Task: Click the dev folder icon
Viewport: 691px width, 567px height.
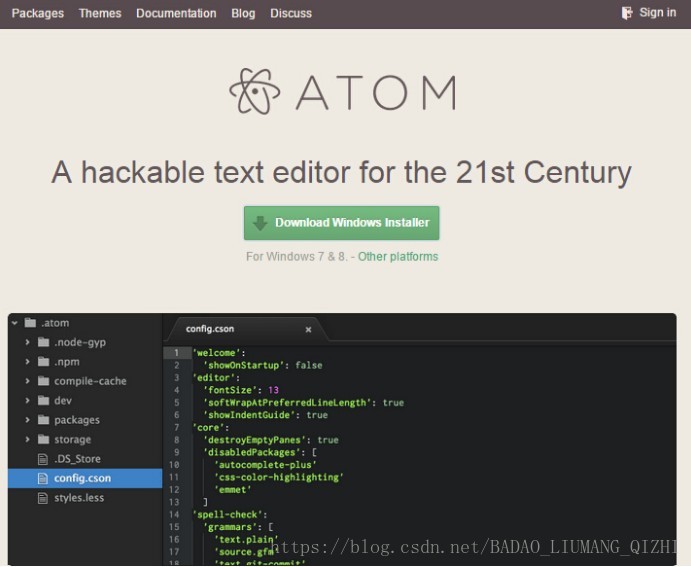Action: [x=43, y=400]
